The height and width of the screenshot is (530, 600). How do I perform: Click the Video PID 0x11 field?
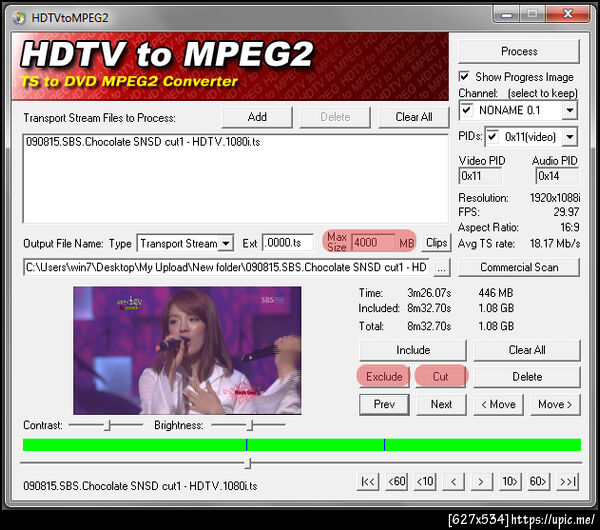(x=480, y=176)
